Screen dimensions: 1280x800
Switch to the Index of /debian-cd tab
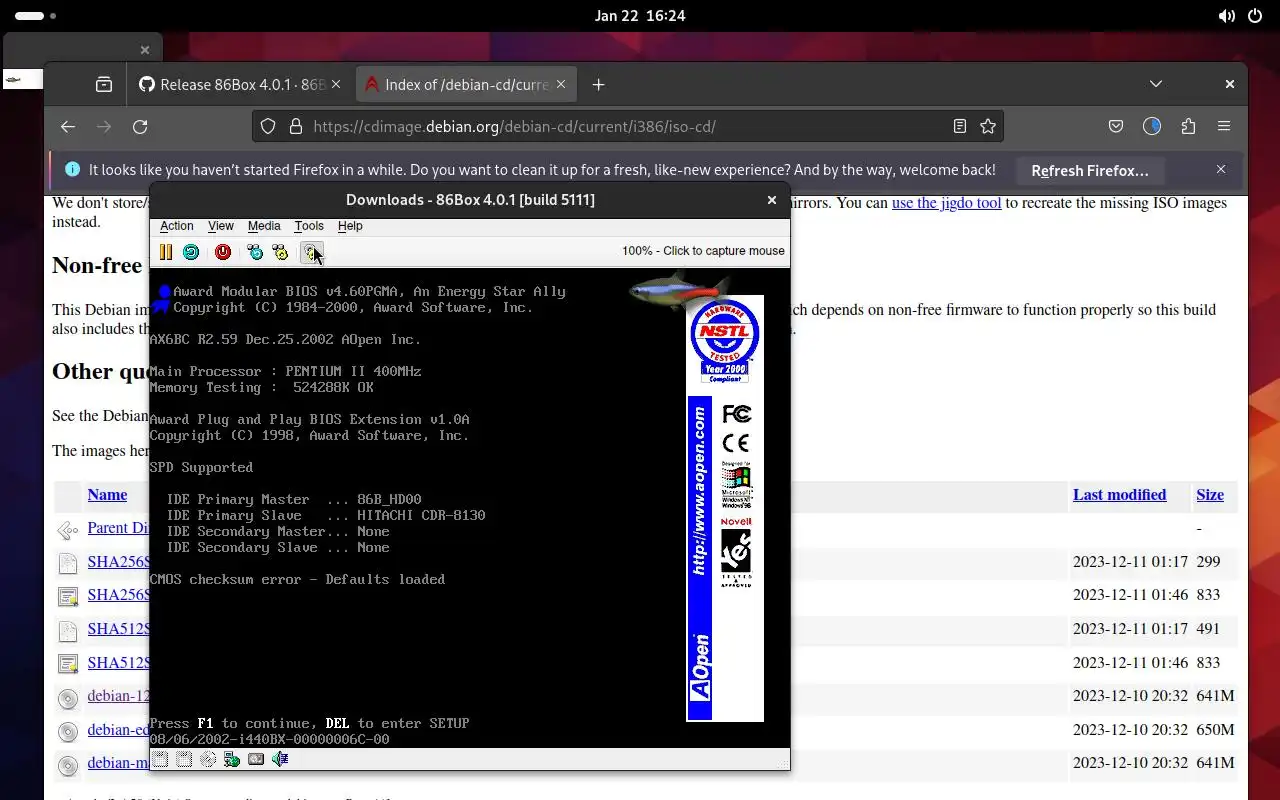pyautogui.click(x=465, y=85)
